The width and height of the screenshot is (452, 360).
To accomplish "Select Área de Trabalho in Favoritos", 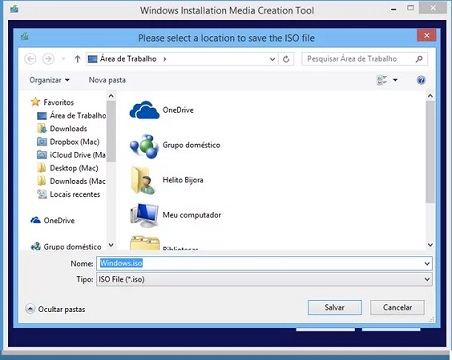I will click(78, 116).
